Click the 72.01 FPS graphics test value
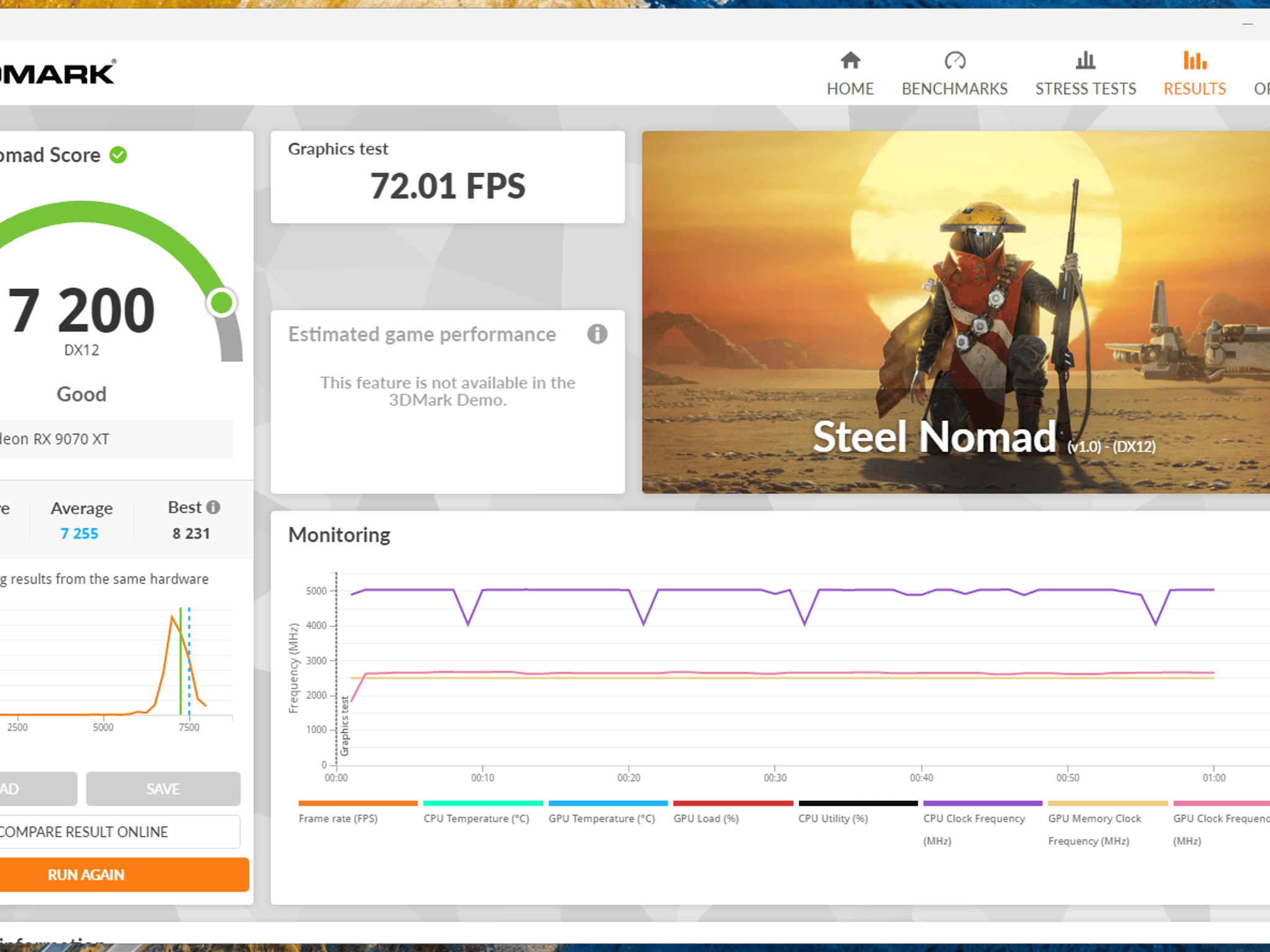This screenshot has height=952, width=1270. [448, 186]
